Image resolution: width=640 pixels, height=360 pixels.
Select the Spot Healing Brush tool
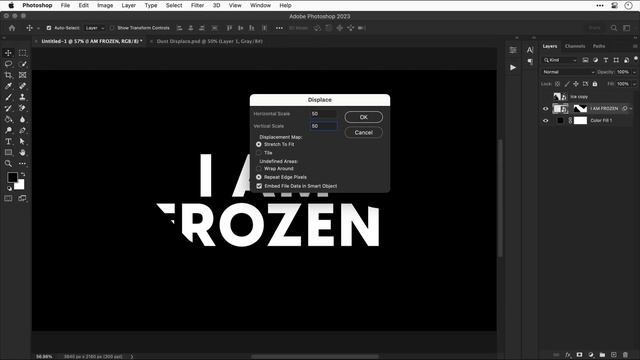22,86
